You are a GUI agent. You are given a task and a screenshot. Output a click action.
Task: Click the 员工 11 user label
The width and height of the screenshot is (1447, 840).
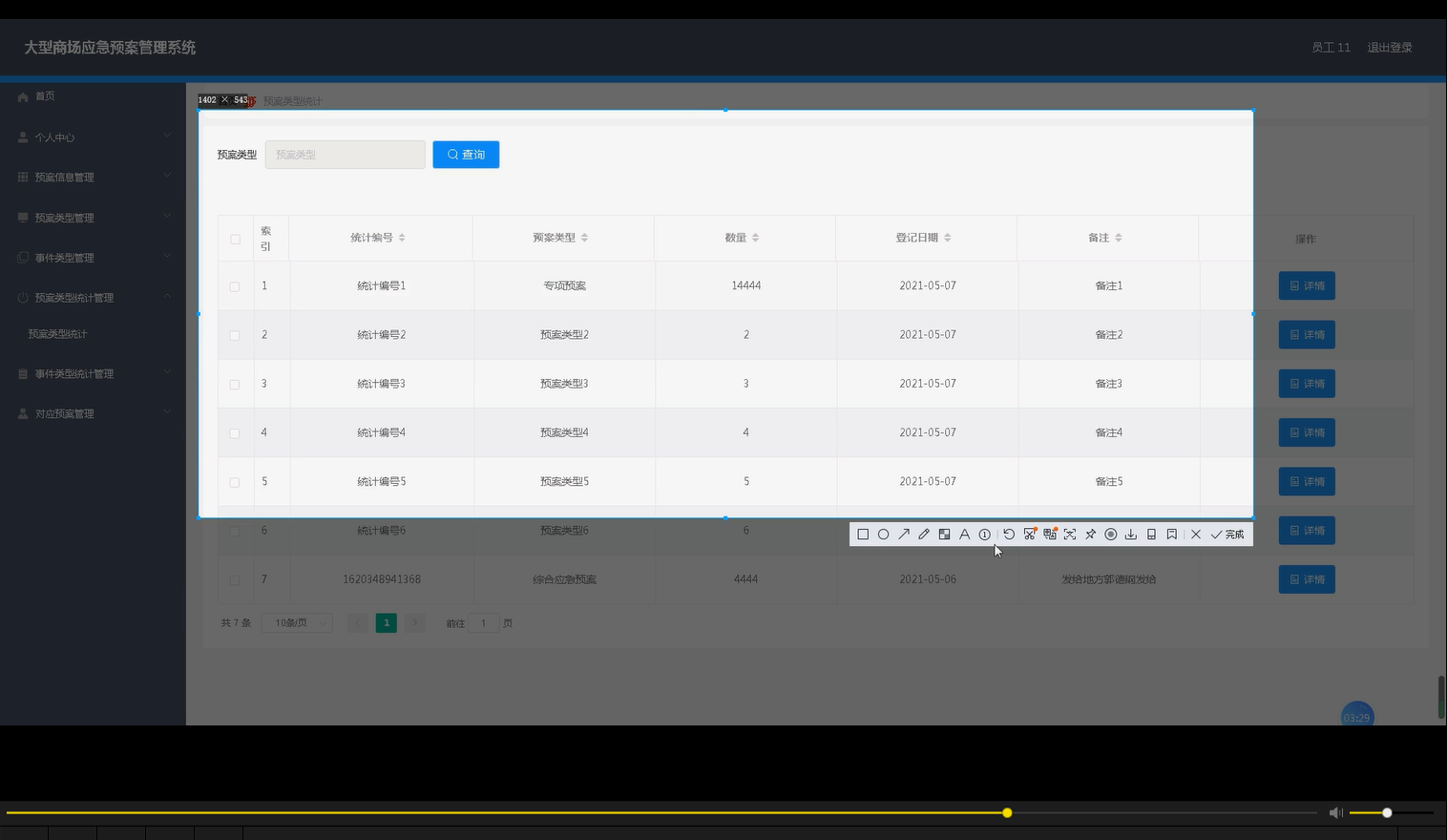[x=1331, y=48]
